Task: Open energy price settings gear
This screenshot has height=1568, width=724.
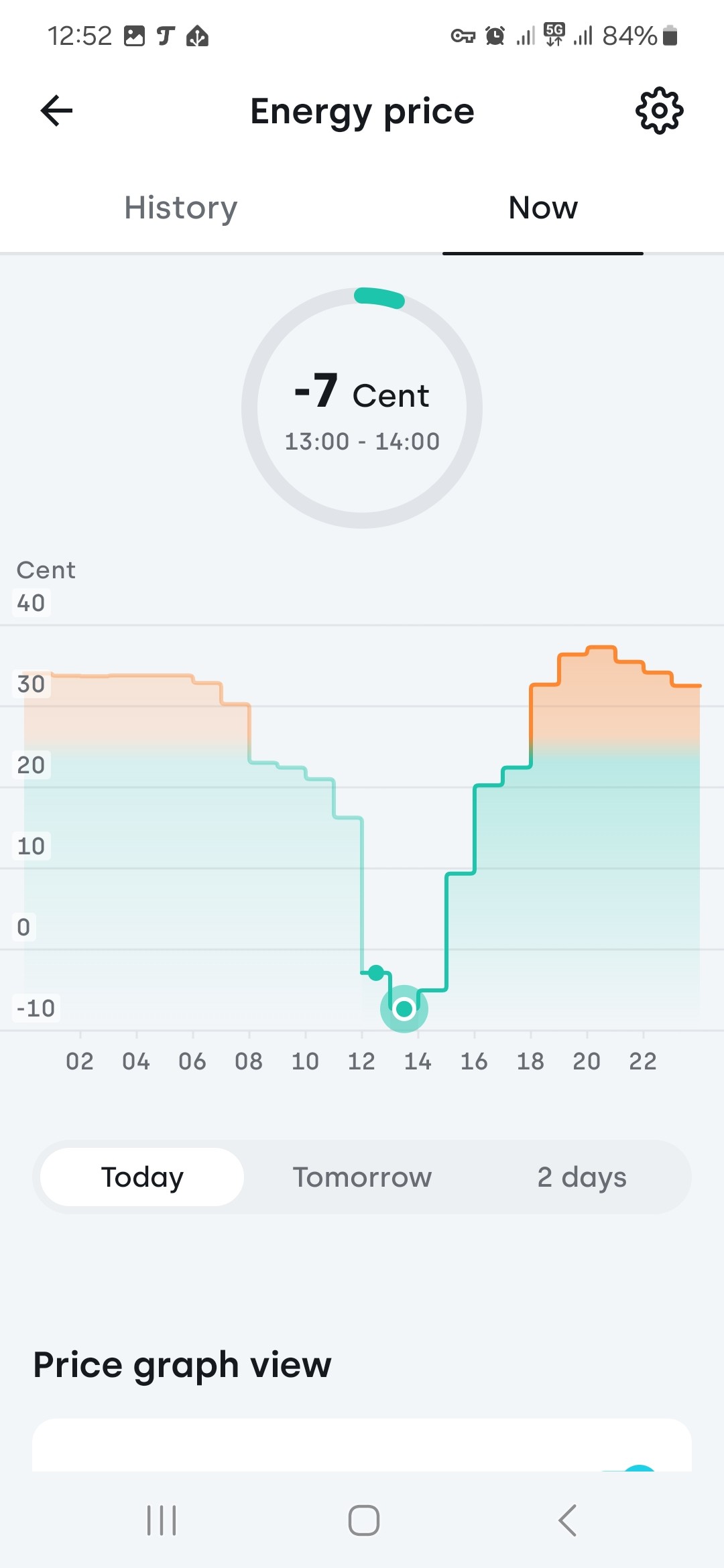Action: pyautogui.click(x=659, y=111)
